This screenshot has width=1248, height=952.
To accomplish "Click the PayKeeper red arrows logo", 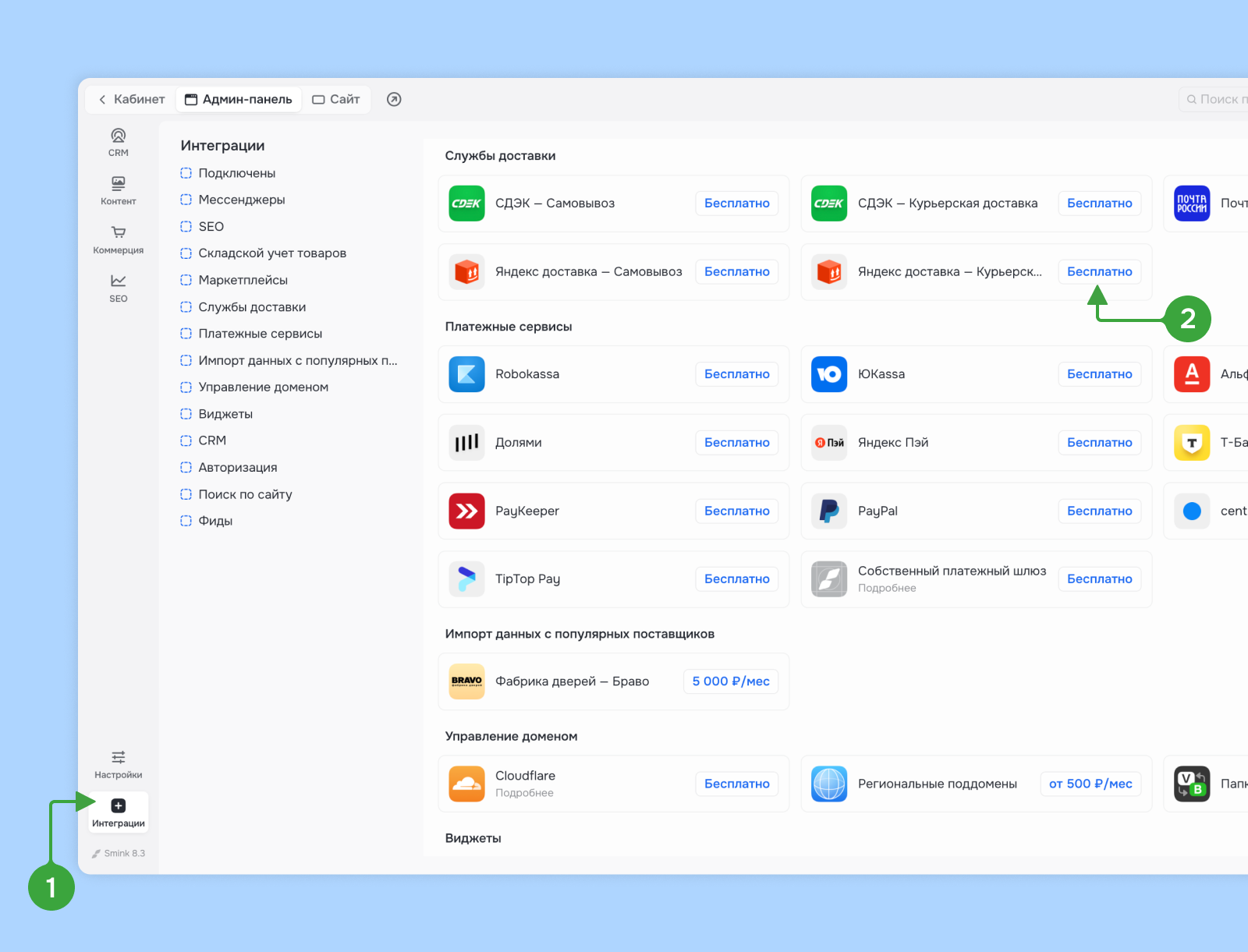I will [x=467, y=511].
